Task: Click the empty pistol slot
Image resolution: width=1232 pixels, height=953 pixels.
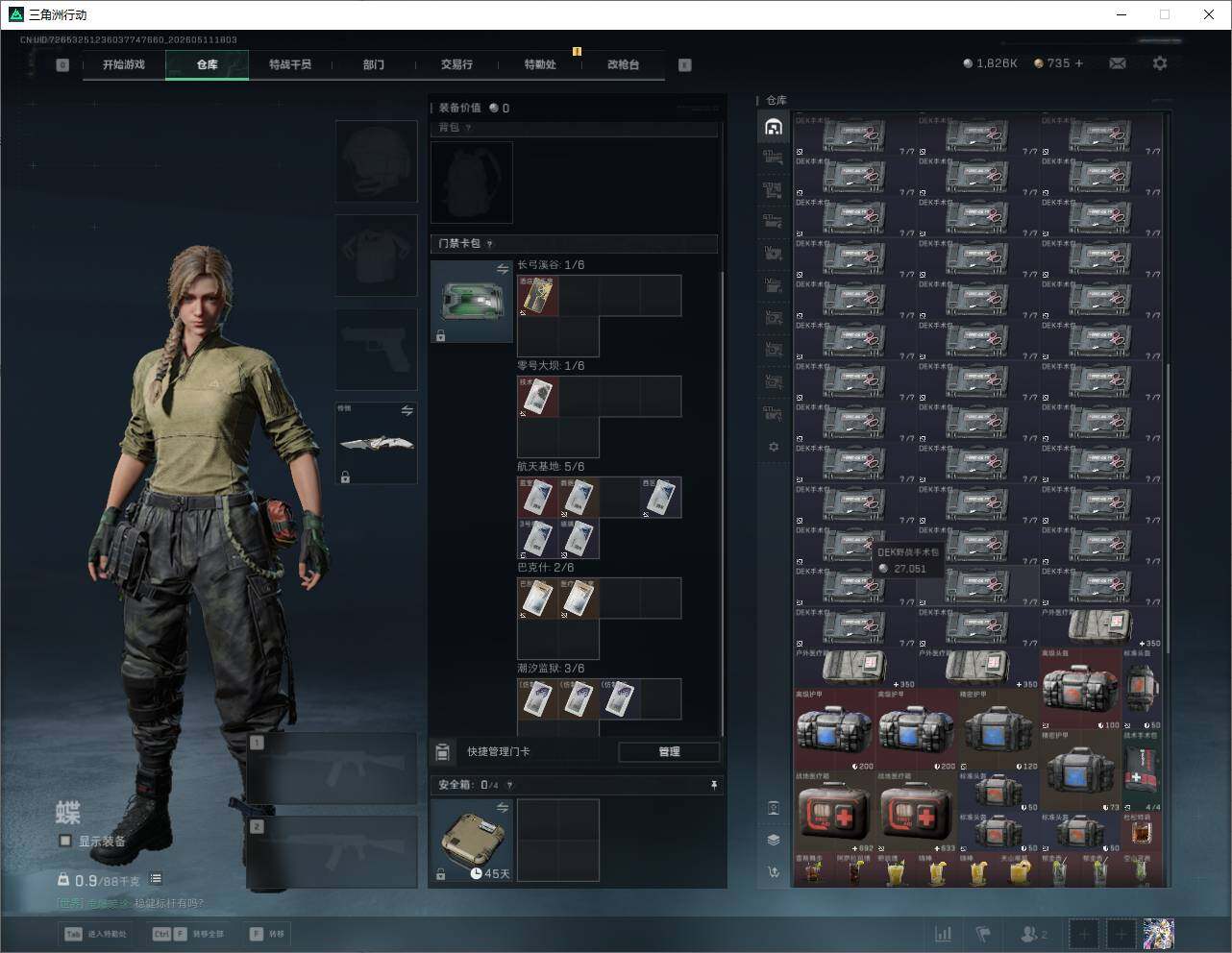Action: pyautogui.click(x=376, y=348)
